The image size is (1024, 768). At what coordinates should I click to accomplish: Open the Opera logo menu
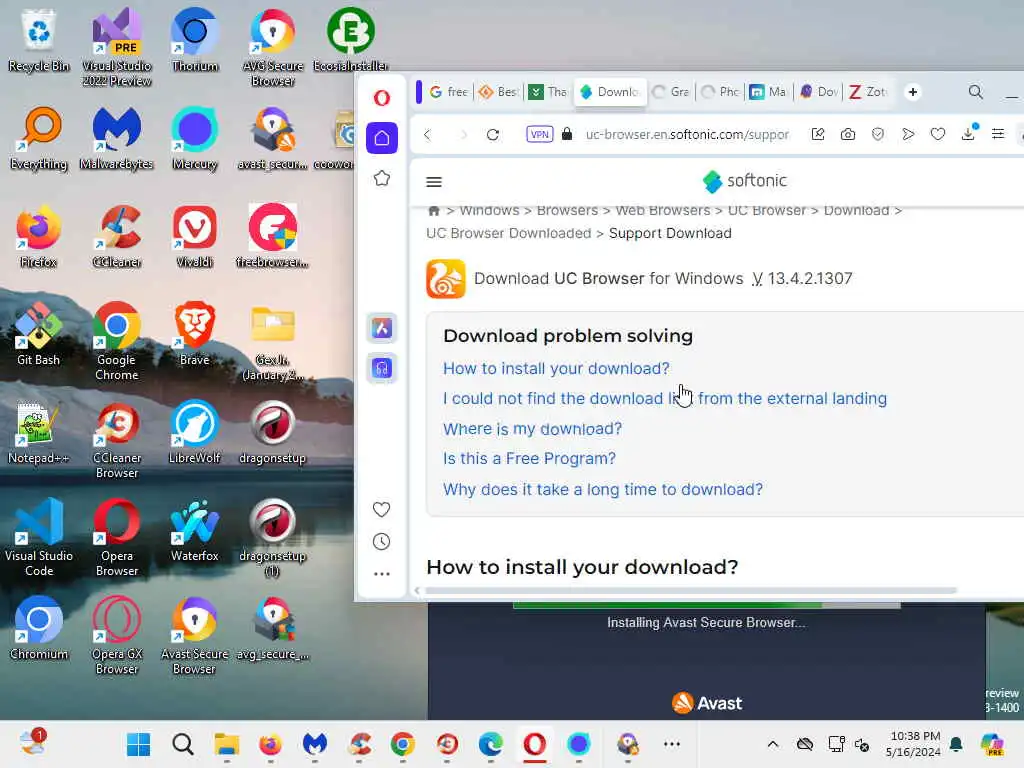pyautogui.click(x=382, y=98)
